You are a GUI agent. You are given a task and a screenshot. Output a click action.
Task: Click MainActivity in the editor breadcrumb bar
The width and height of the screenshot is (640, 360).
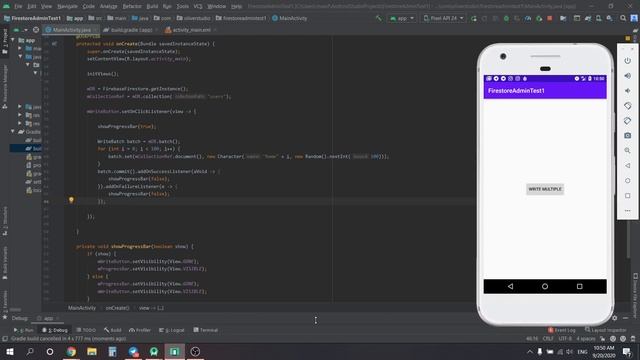82,308
